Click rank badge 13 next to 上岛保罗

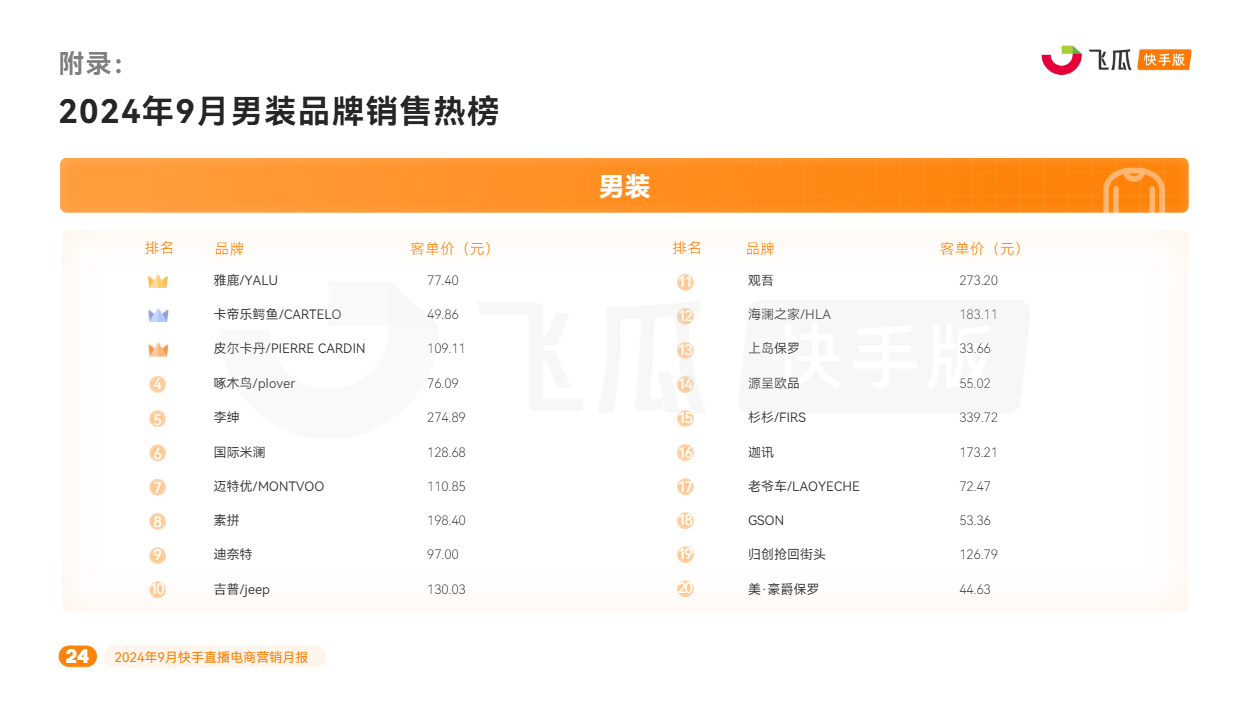pyautogui.click(x=685, y=350)
